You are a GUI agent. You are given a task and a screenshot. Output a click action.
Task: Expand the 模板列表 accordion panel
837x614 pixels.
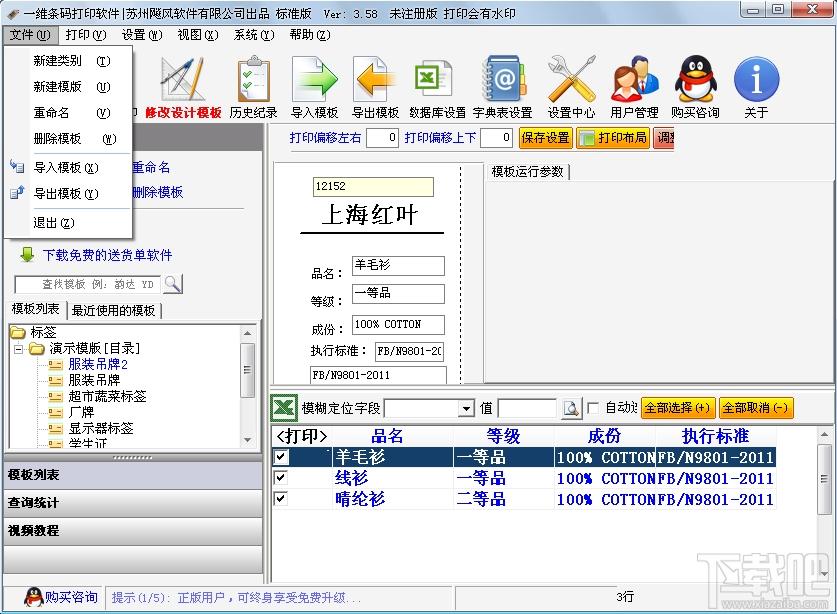(x=133, y=475)
